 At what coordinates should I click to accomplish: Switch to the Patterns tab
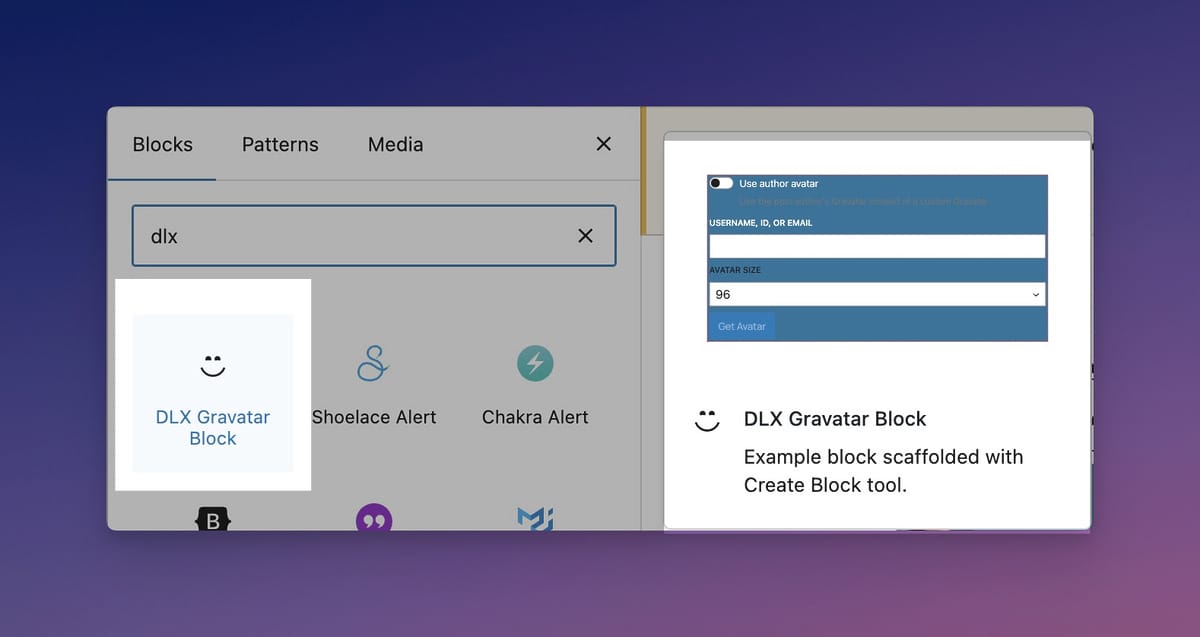click(280, 144)
